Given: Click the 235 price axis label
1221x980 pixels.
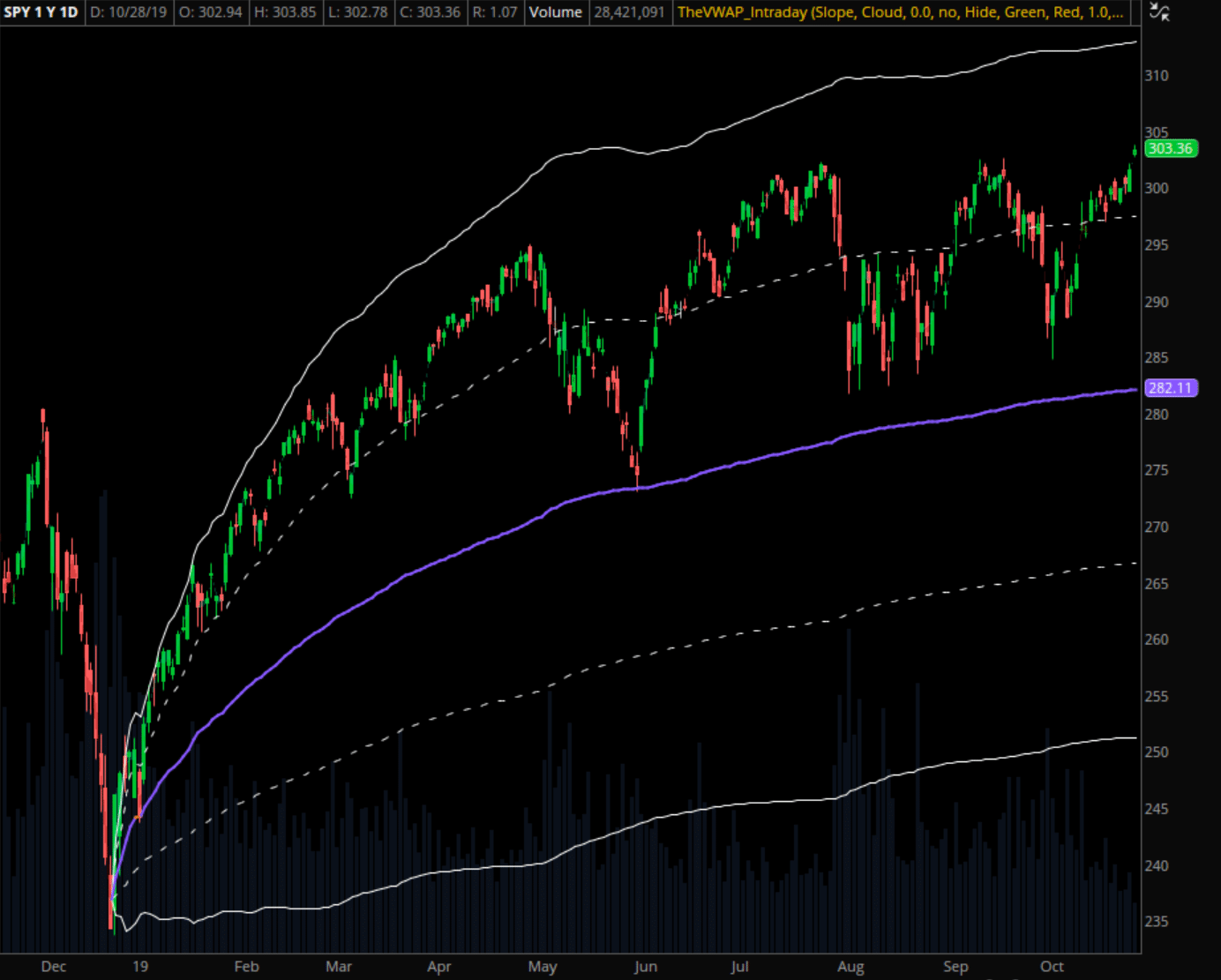Looking at the screenshot, I should click(x=1157, y=922).
